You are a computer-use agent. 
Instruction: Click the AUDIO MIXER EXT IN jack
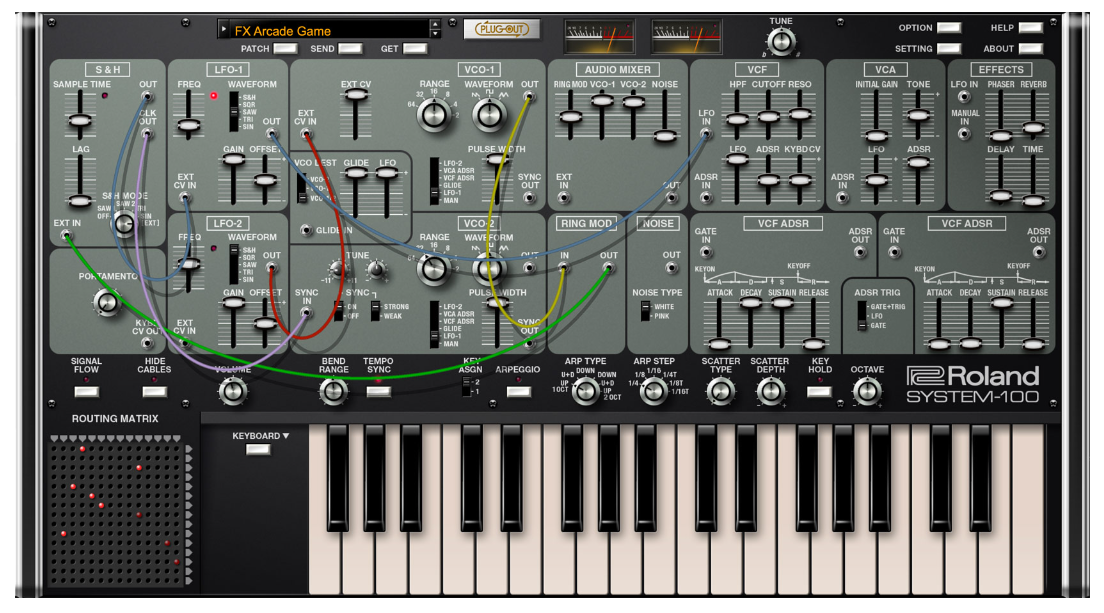point(564,198)
